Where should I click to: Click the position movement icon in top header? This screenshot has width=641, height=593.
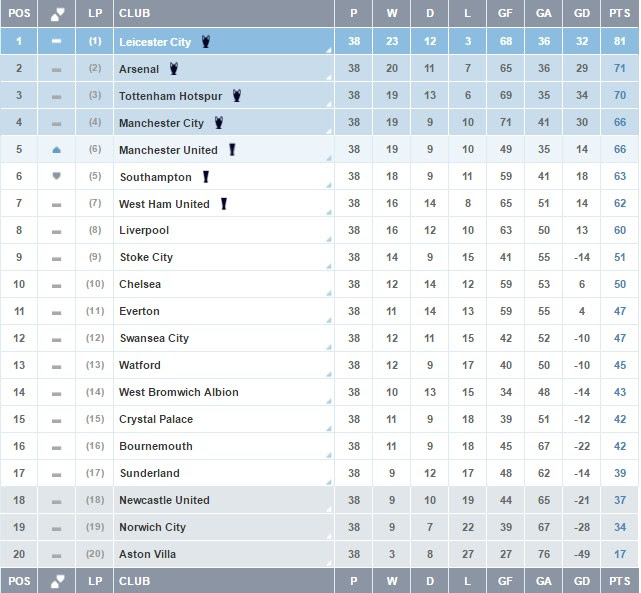pyautogui.click(x=57, y=13)
